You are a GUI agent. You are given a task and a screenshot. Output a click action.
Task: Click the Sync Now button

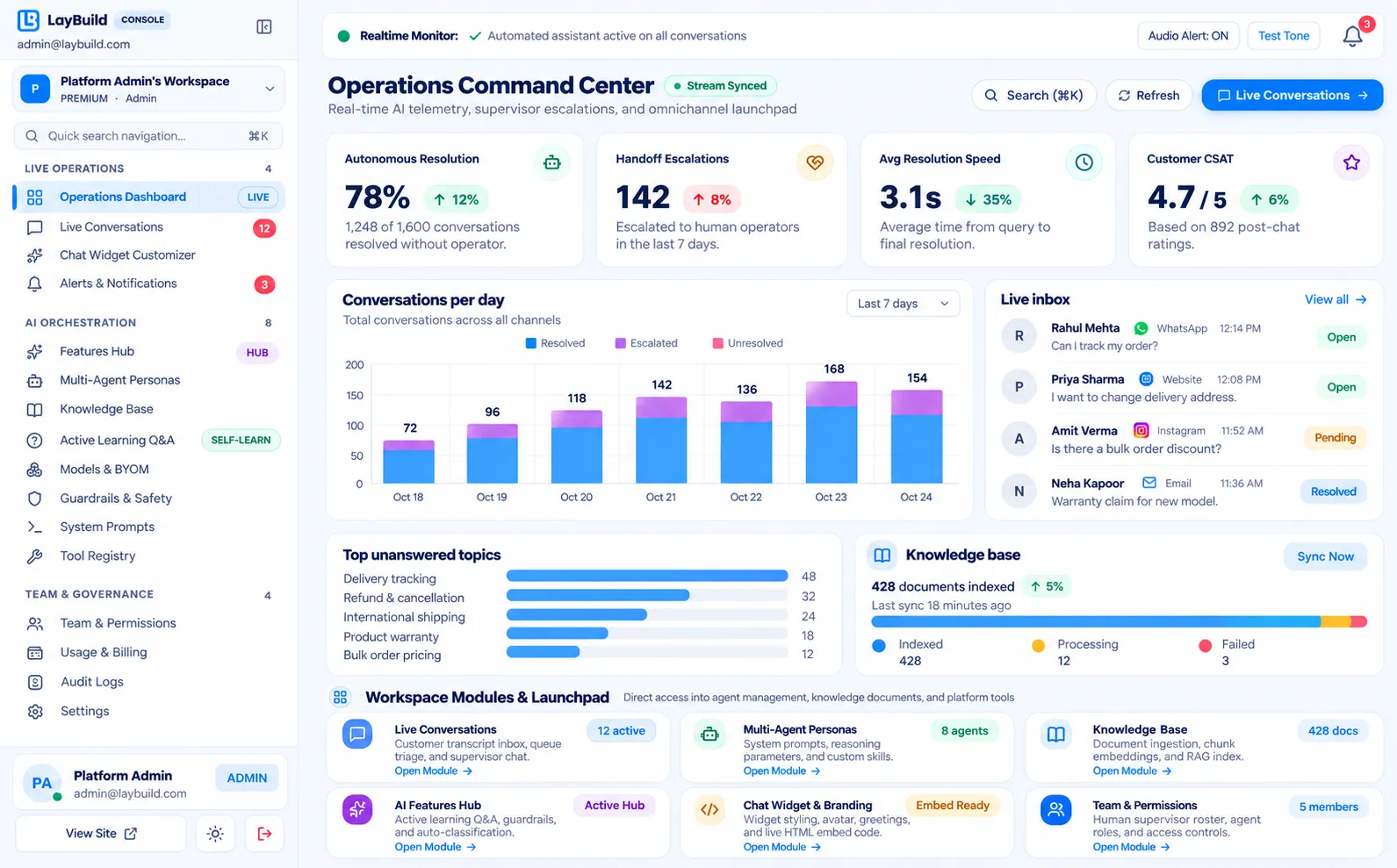1325,556
